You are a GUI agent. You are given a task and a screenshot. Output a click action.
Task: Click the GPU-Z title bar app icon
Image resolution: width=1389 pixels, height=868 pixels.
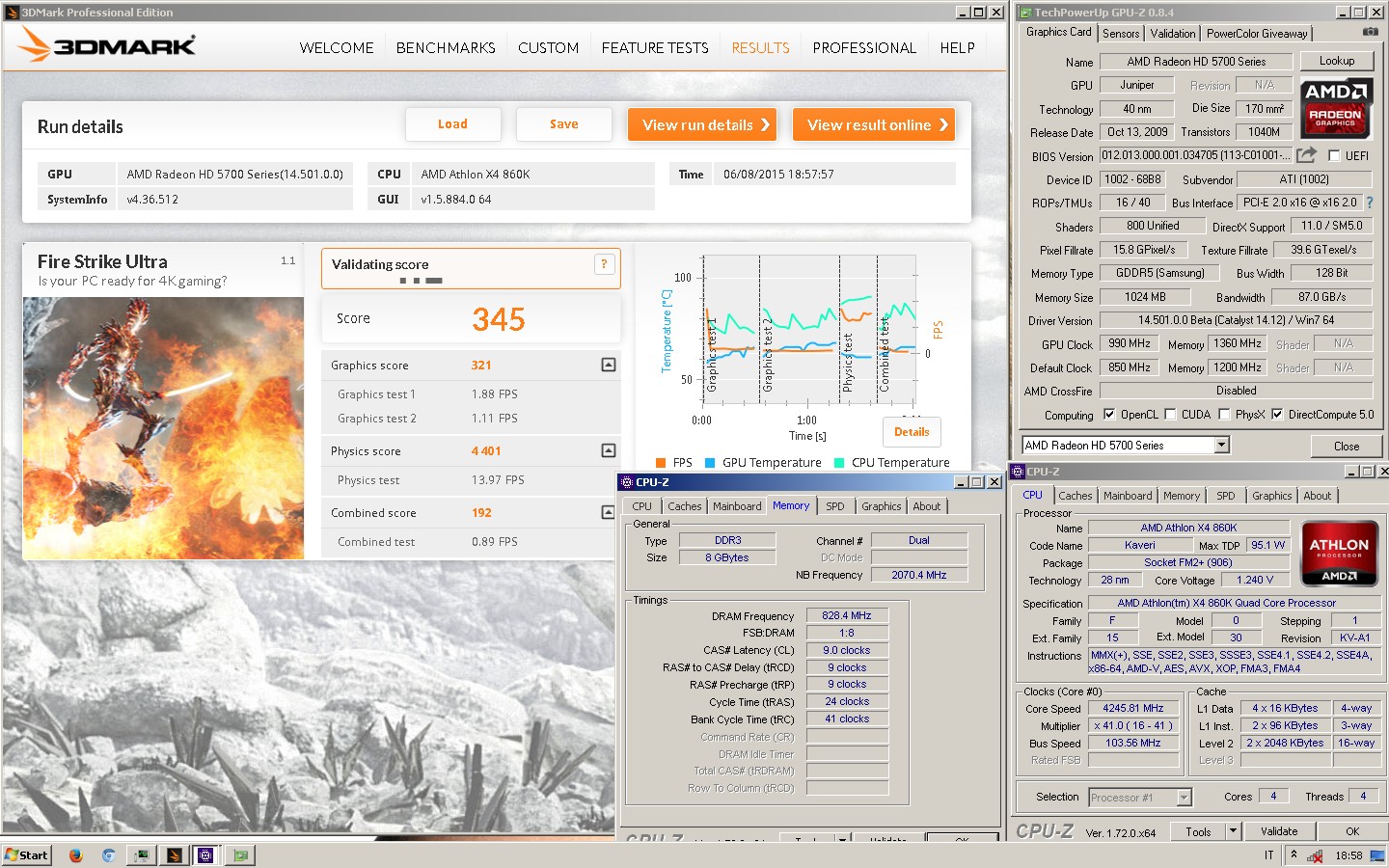[x=1025, y=13]
